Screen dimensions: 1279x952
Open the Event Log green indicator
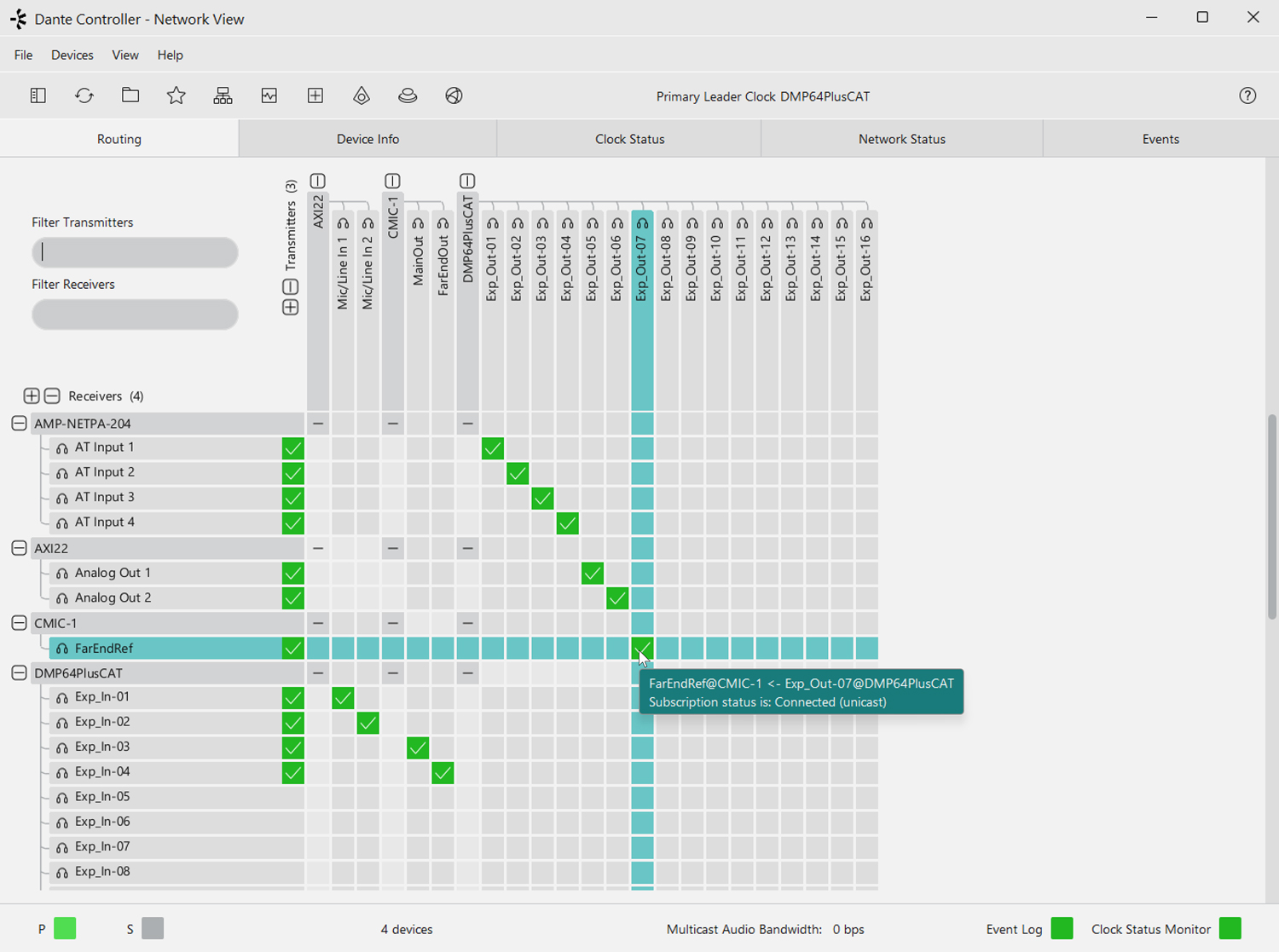tap(1062, 928)
